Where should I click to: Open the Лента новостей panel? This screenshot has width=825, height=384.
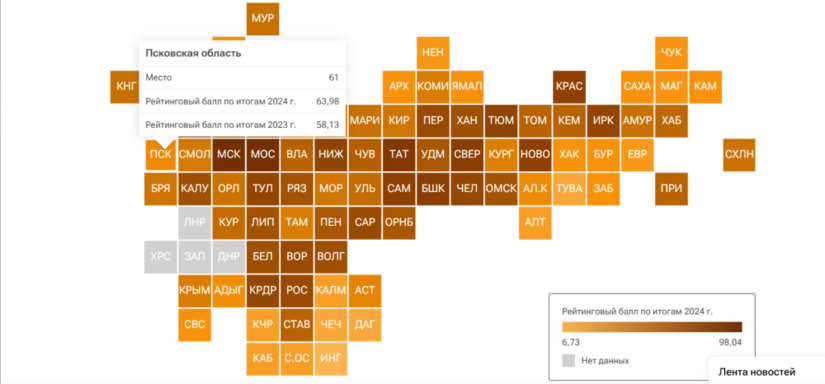758,372
